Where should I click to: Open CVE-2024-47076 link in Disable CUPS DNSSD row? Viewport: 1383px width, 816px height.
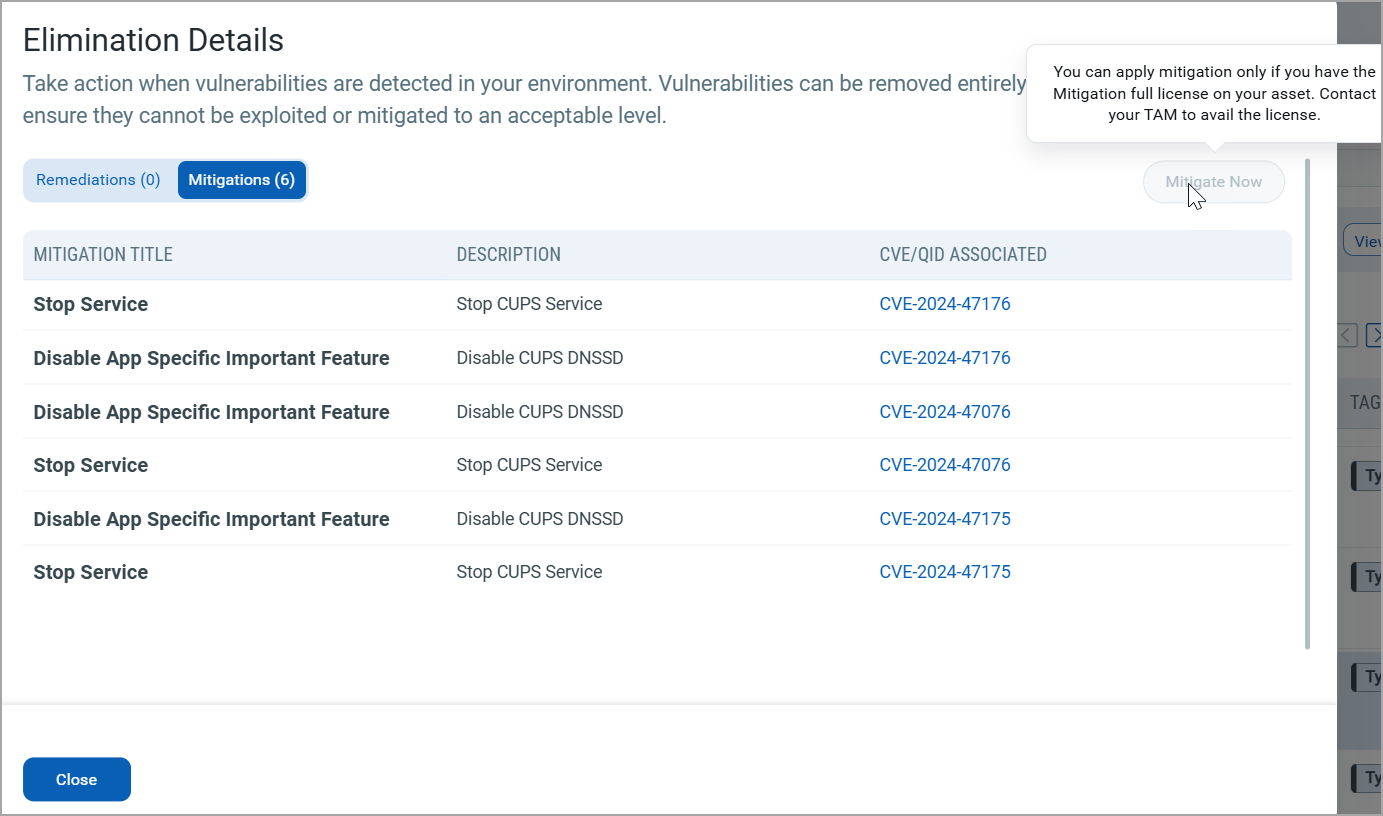click(944, 412)
